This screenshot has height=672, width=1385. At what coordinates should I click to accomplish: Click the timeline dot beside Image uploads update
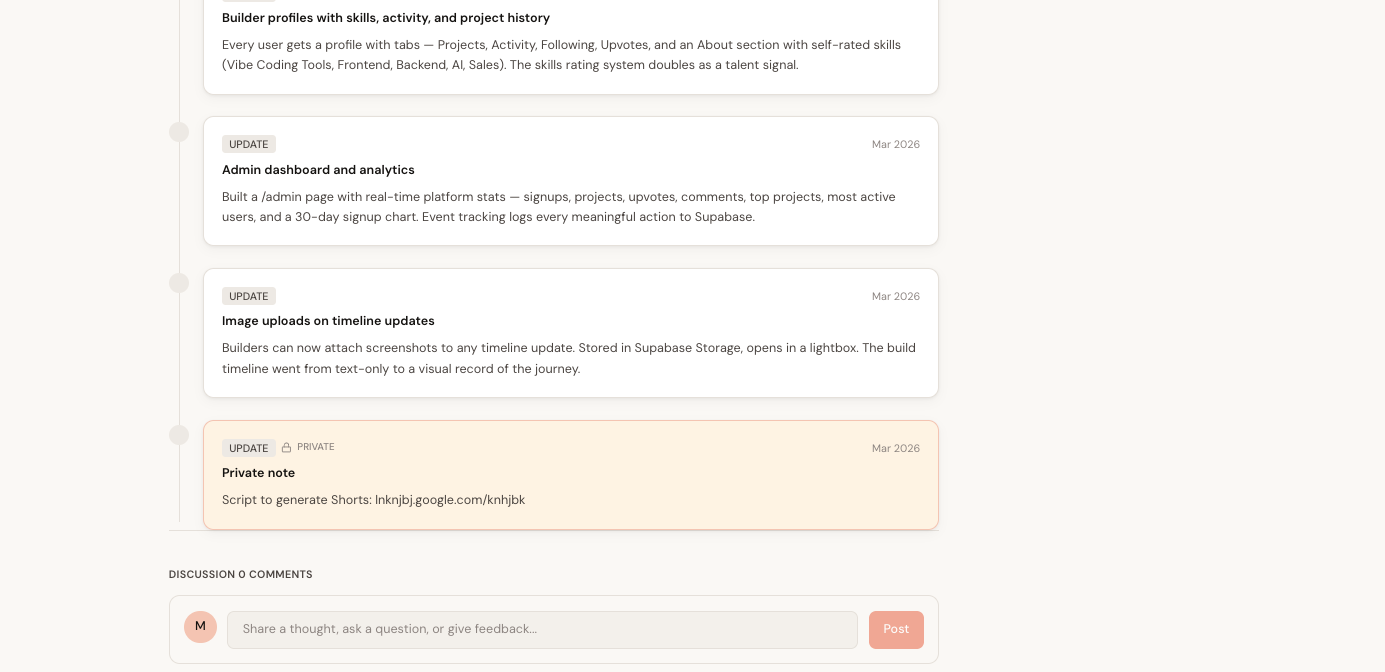[179, 283]
